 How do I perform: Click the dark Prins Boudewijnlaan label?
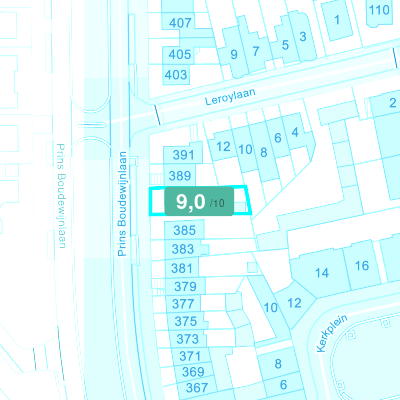pos(123,204)
